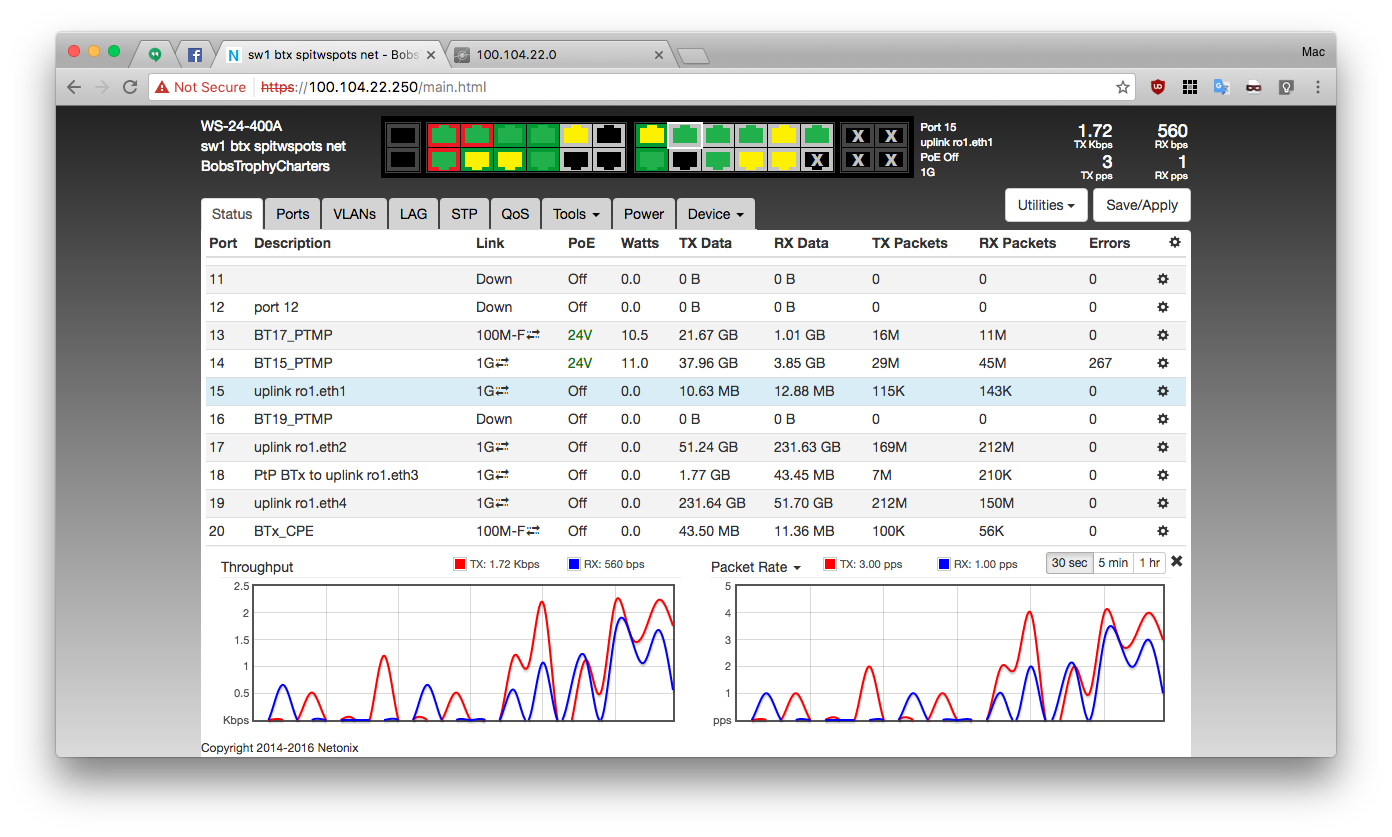Click the browser back arrow

coord(74,87)
